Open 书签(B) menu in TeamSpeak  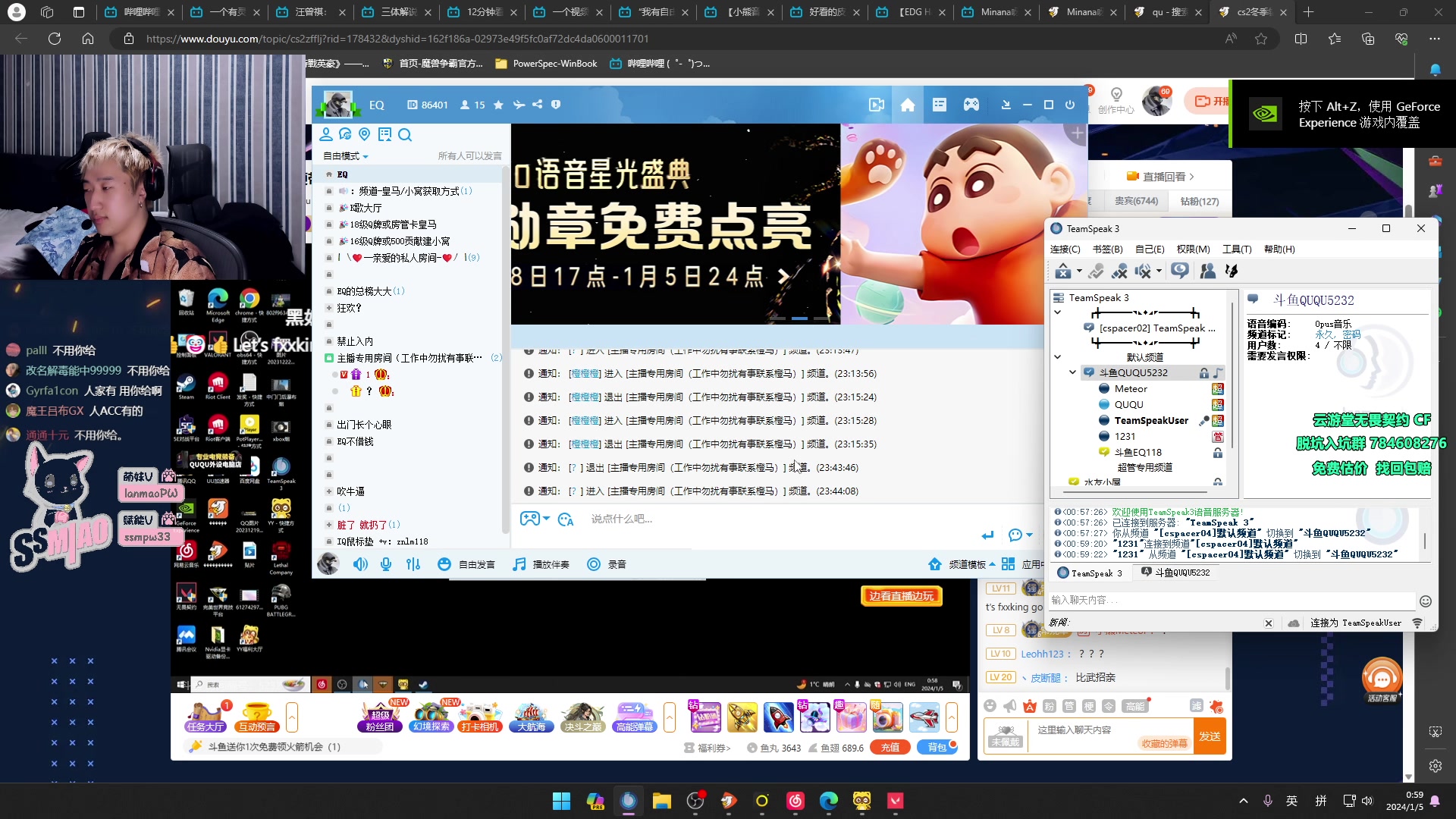[1107, 249]
